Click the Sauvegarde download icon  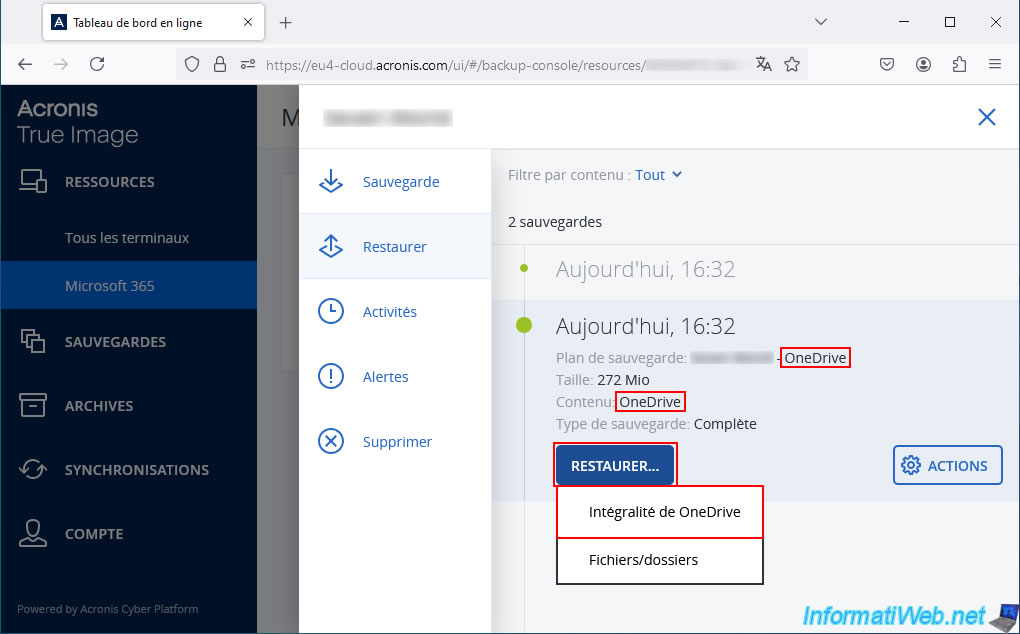click(330, 181)
